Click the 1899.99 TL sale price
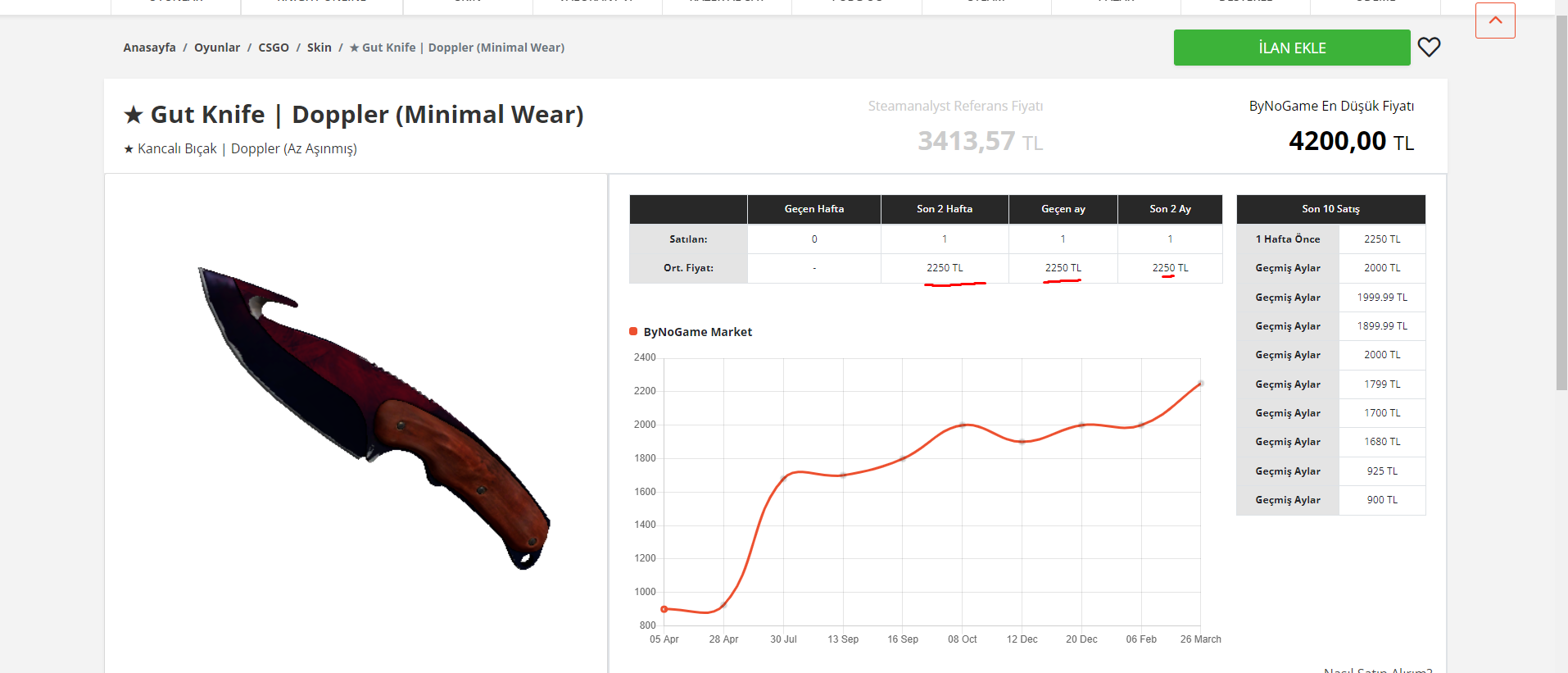The image size is (1568, 673). (x=1382, y=326)
